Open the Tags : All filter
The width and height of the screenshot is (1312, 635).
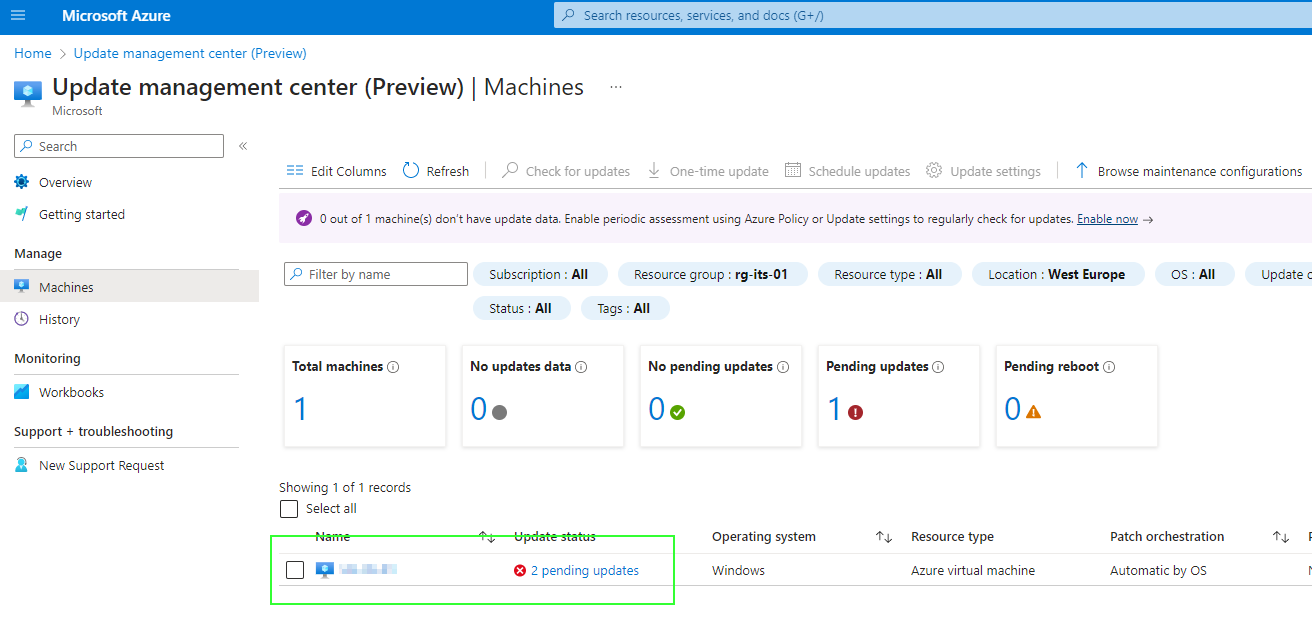coord(625,308)
